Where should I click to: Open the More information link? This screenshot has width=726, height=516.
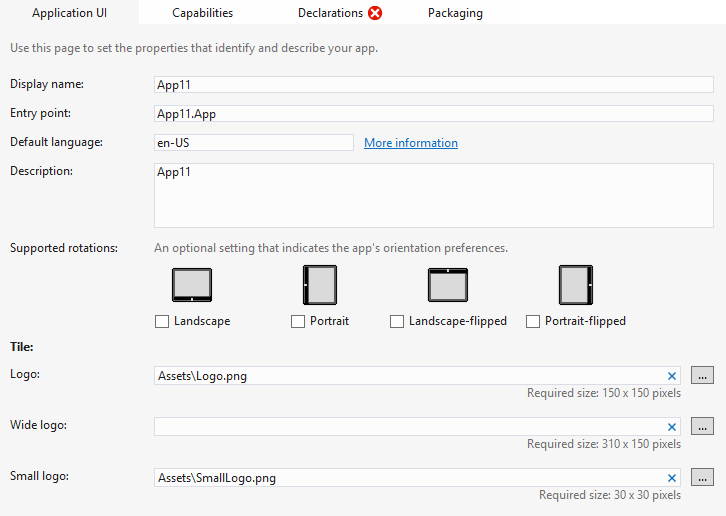(411, 143)
